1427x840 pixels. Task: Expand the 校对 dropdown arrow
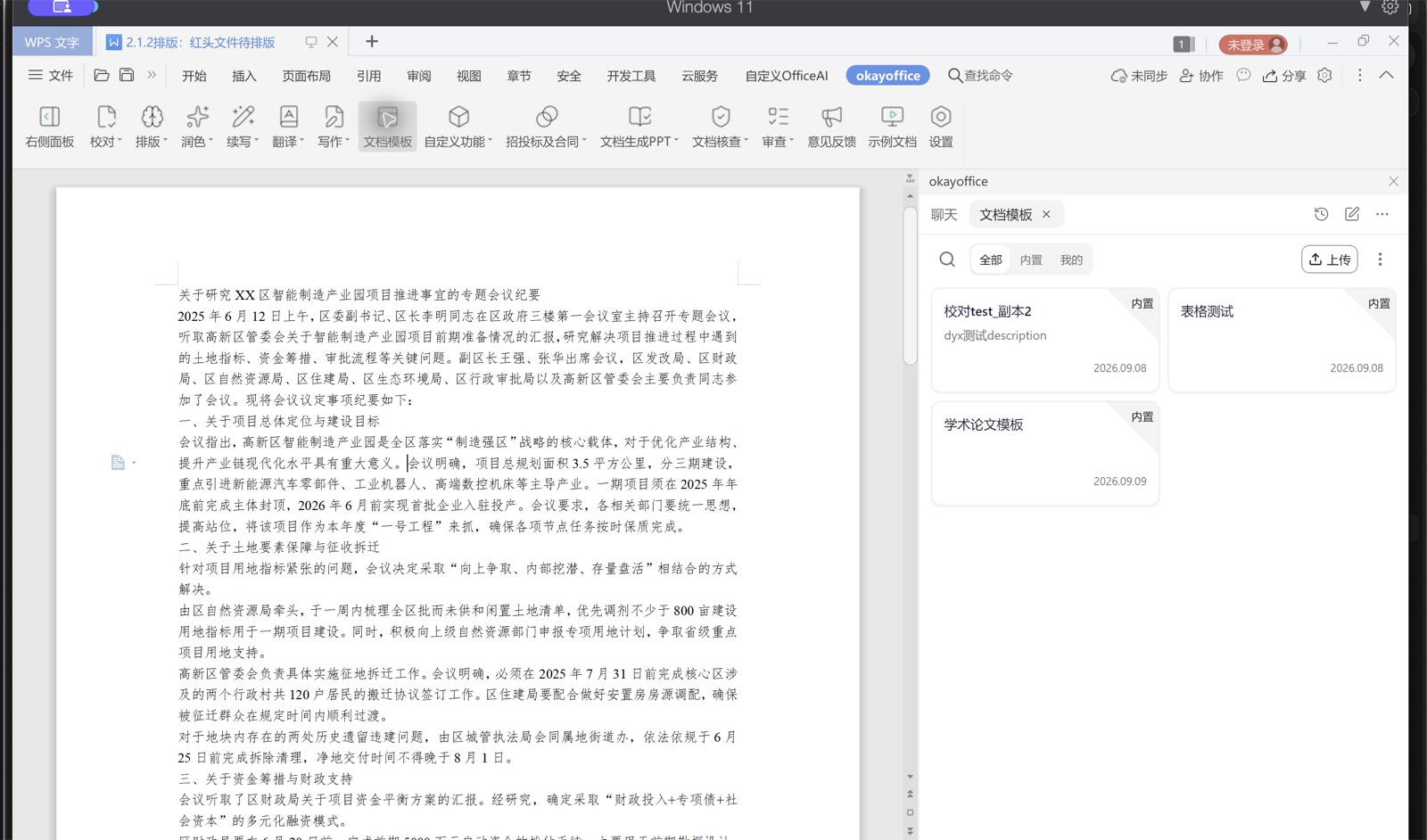(x=120, y=141)
